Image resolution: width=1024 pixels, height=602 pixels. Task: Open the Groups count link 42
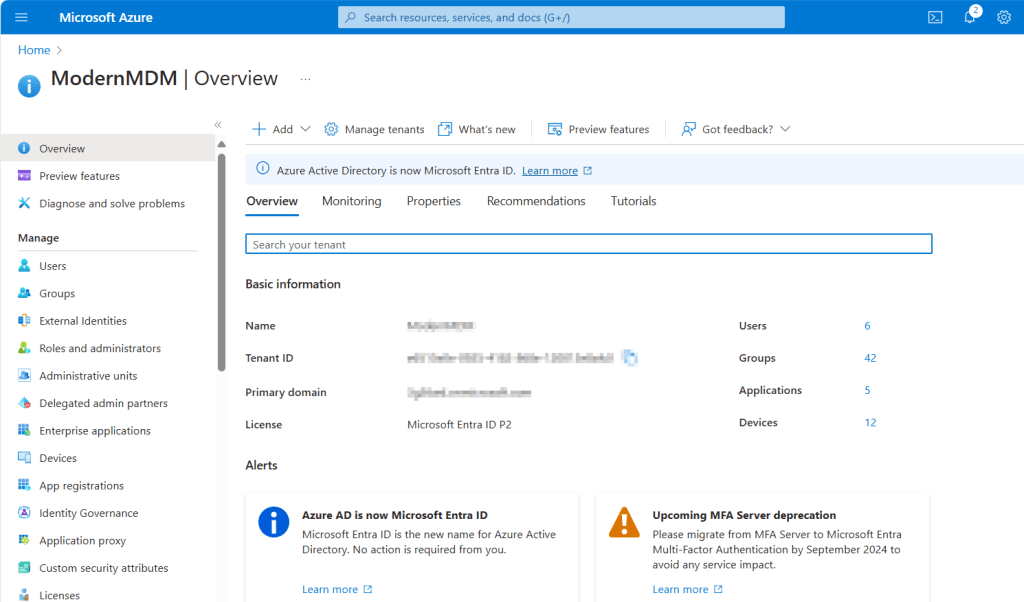870,358
